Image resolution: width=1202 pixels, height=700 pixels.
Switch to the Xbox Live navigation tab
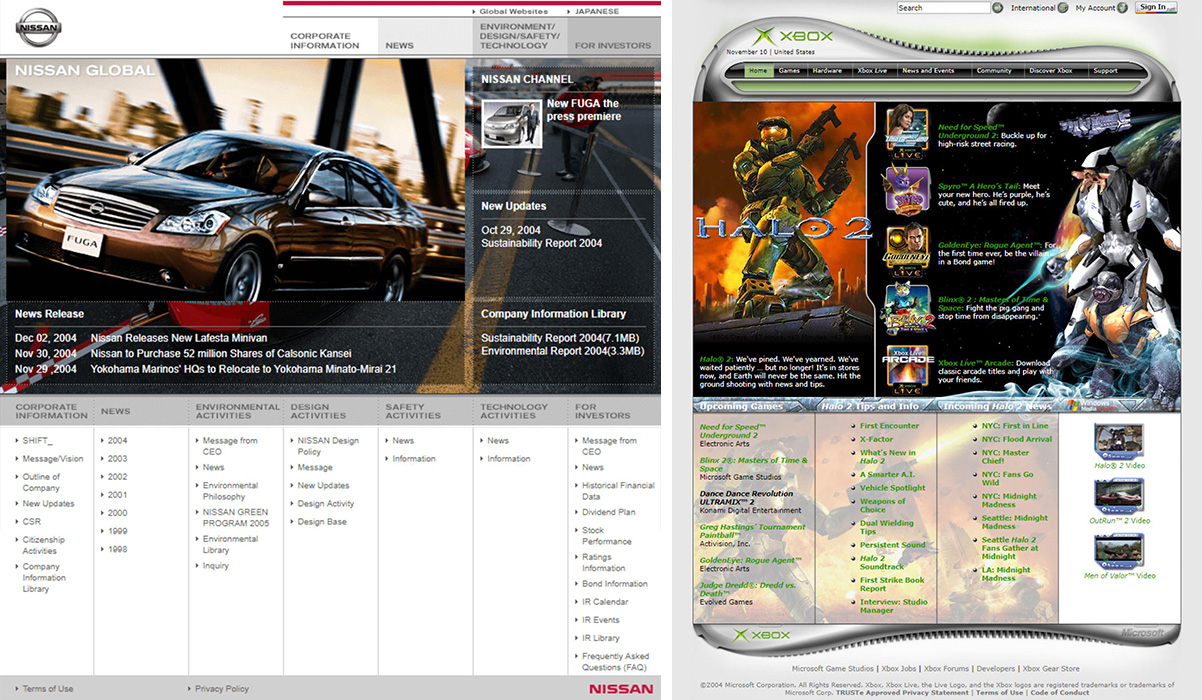point(872,71)
